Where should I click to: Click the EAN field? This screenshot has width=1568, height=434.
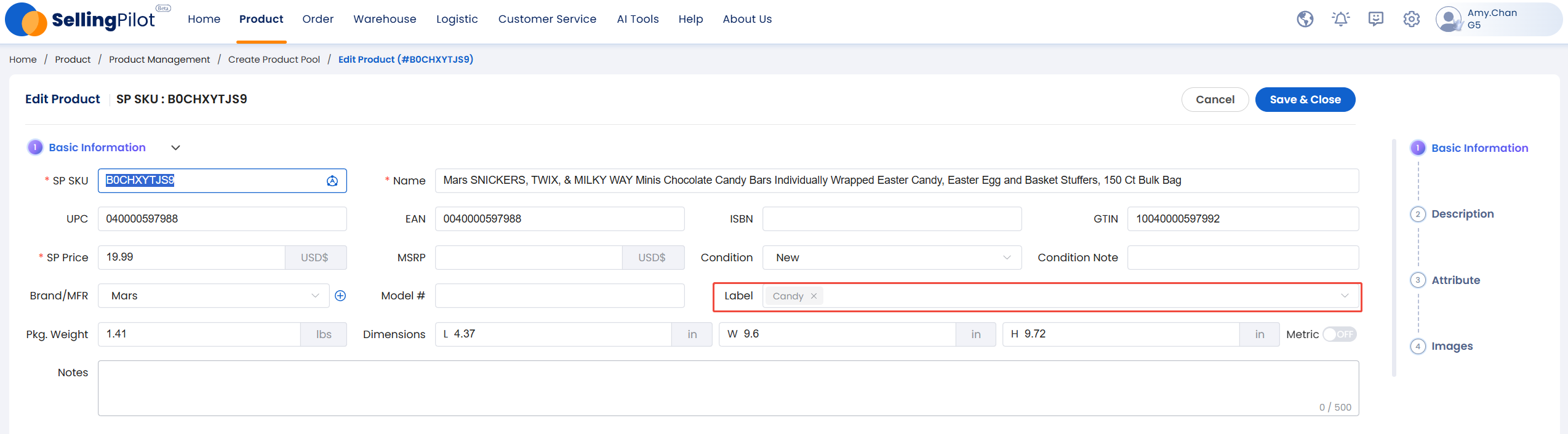tap(559, 219)
